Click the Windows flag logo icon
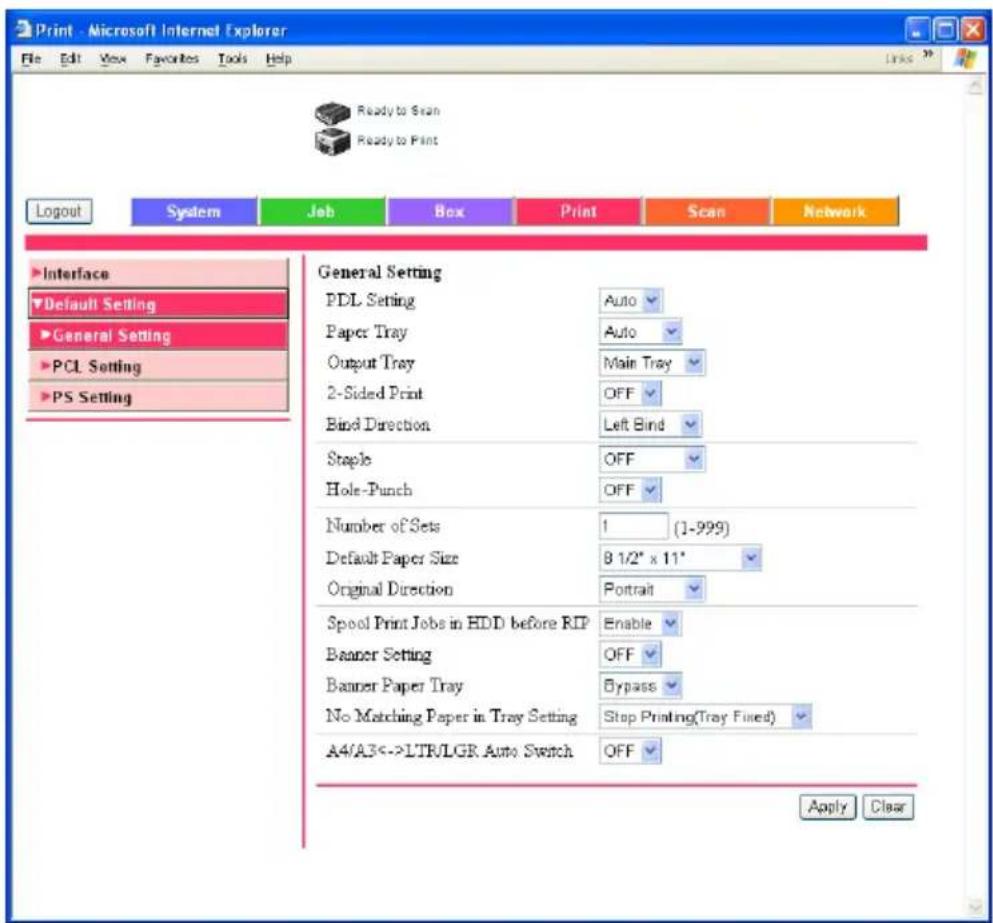 click(x=966, y=58)
